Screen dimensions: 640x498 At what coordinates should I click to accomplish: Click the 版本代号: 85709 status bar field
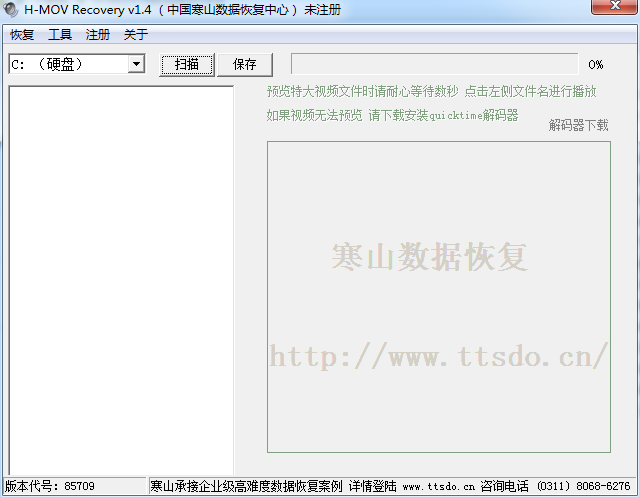coord(50,486)
